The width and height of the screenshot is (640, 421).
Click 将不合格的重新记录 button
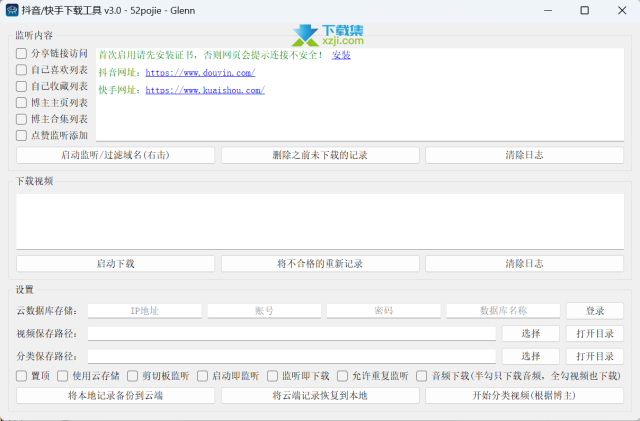pos(320,264)
